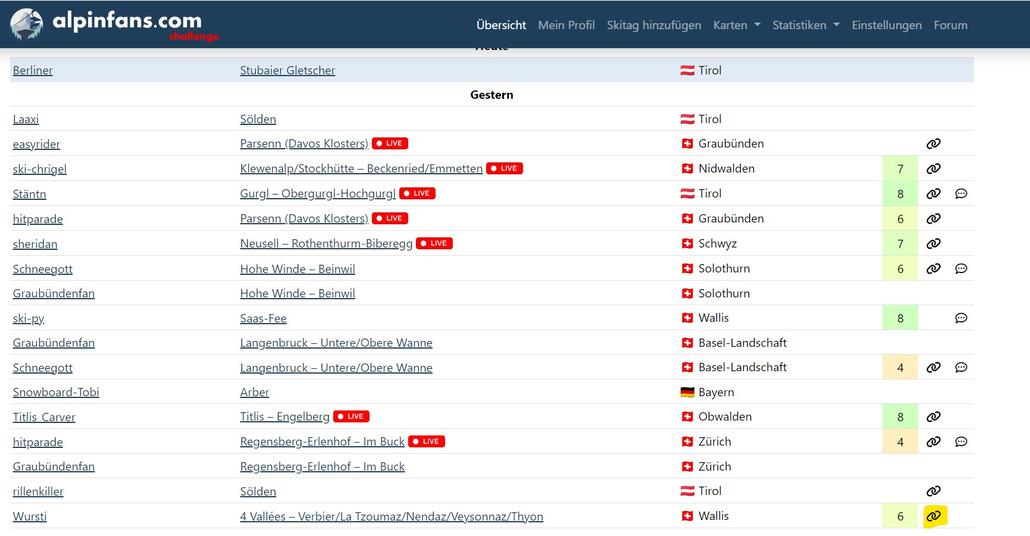Click LIVE badge beside Neusell – Rothenthurm-Biberegg
Screen dimensions: 1030x536
pyautogui.click(x=434, y=244)
